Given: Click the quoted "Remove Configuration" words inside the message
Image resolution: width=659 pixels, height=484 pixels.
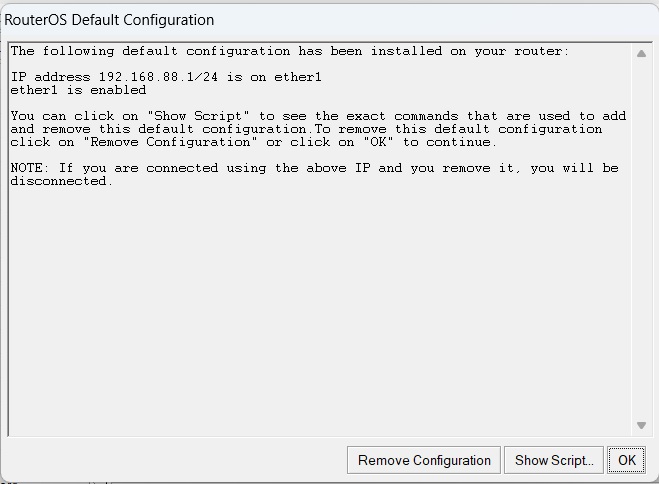Looking at the screenshot, I should pyautogui.click(x=170, y=142).
